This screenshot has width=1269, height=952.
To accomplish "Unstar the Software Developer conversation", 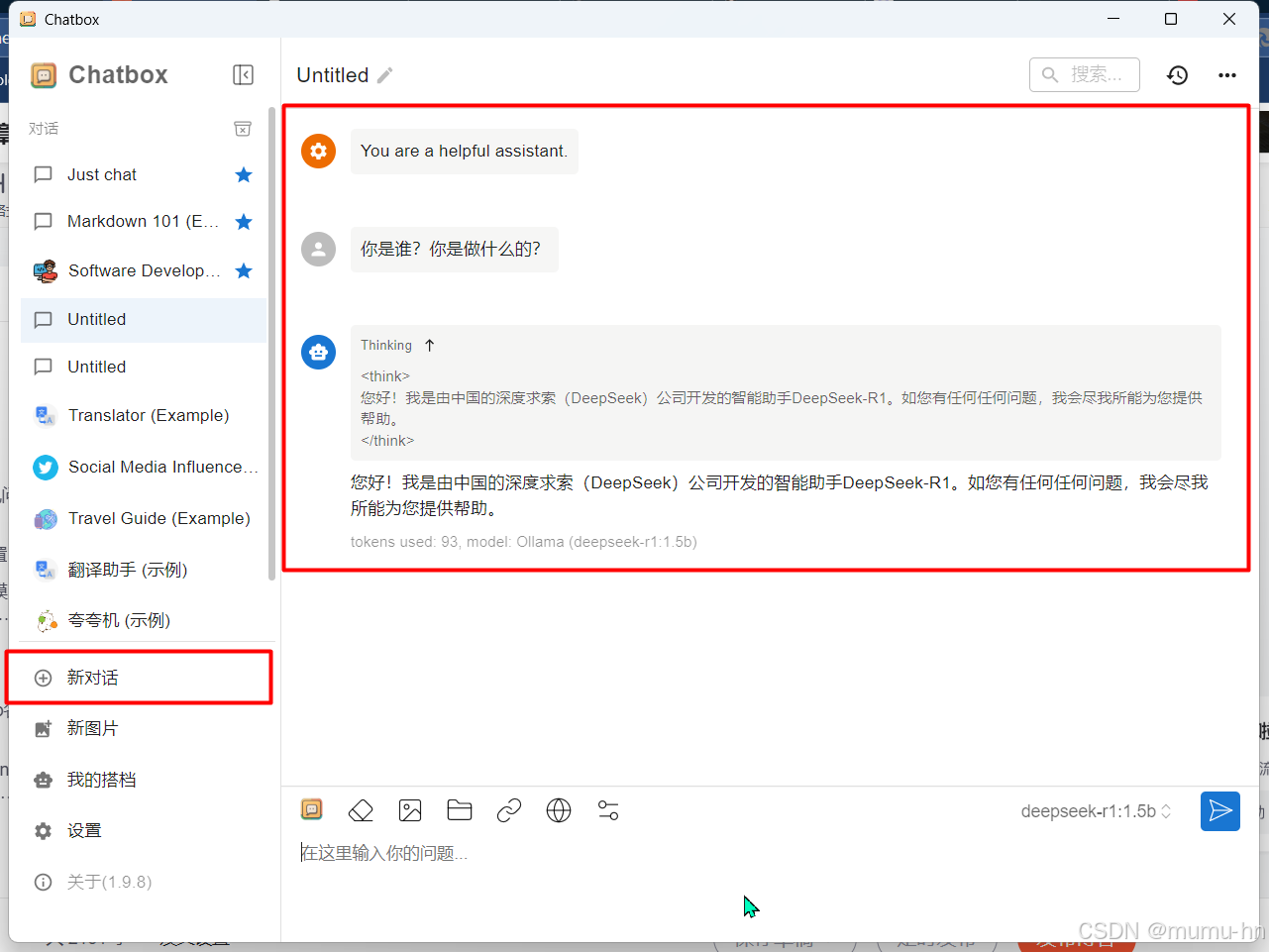I will 244,271.
